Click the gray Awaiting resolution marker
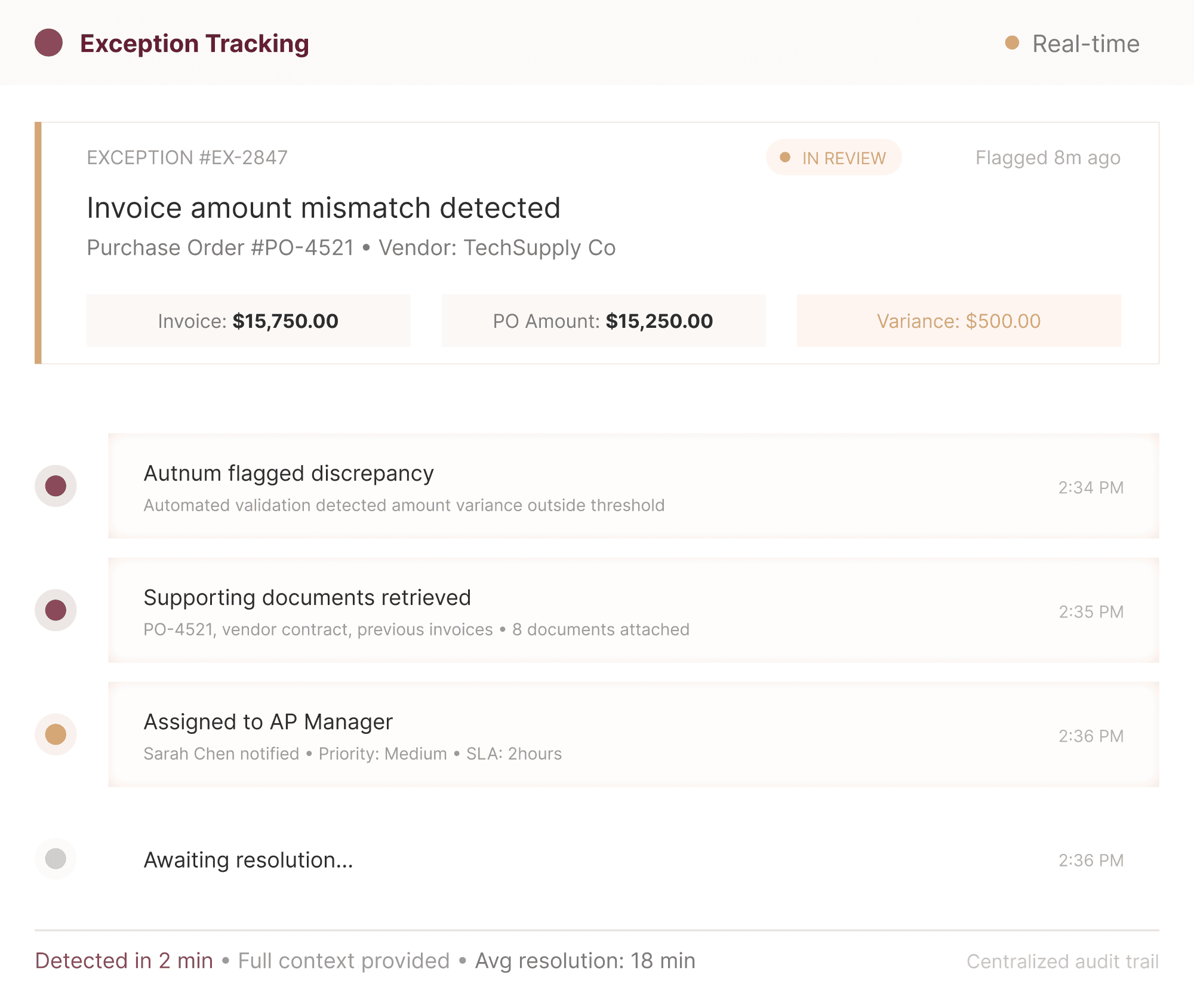The image size is (1194, 1008). [56, 859]
